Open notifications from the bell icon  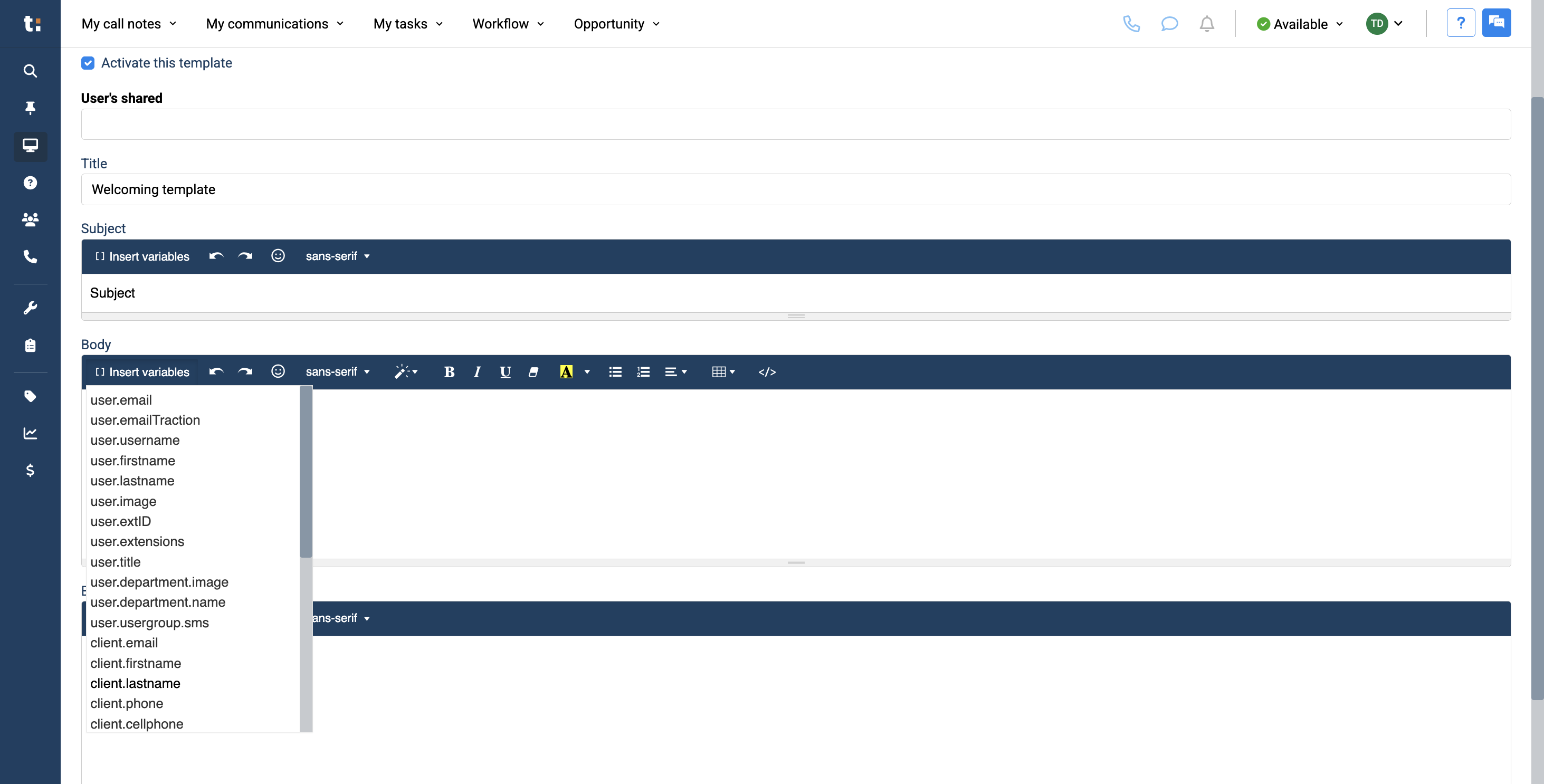1207,24
